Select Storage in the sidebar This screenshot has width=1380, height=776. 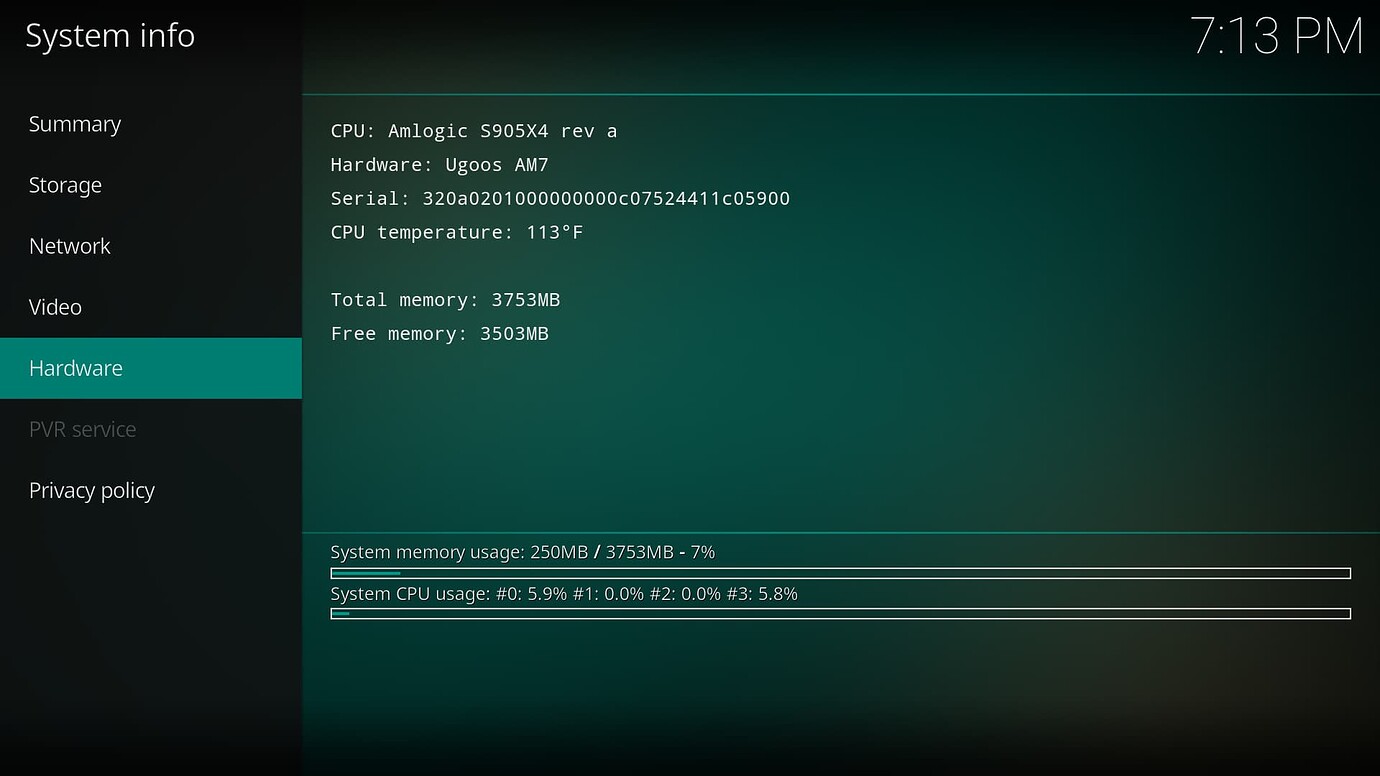tap(65, 185)
